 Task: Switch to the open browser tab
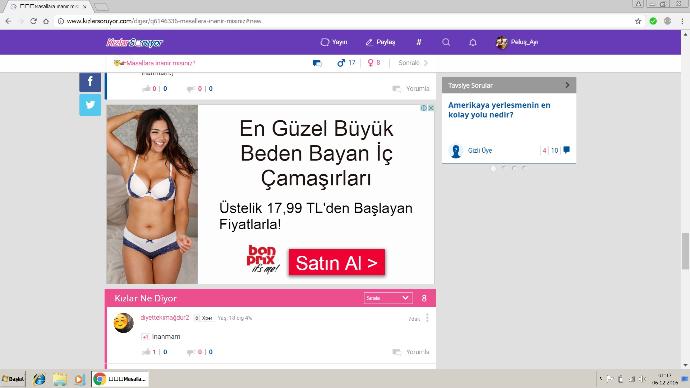tap(48, 7)
